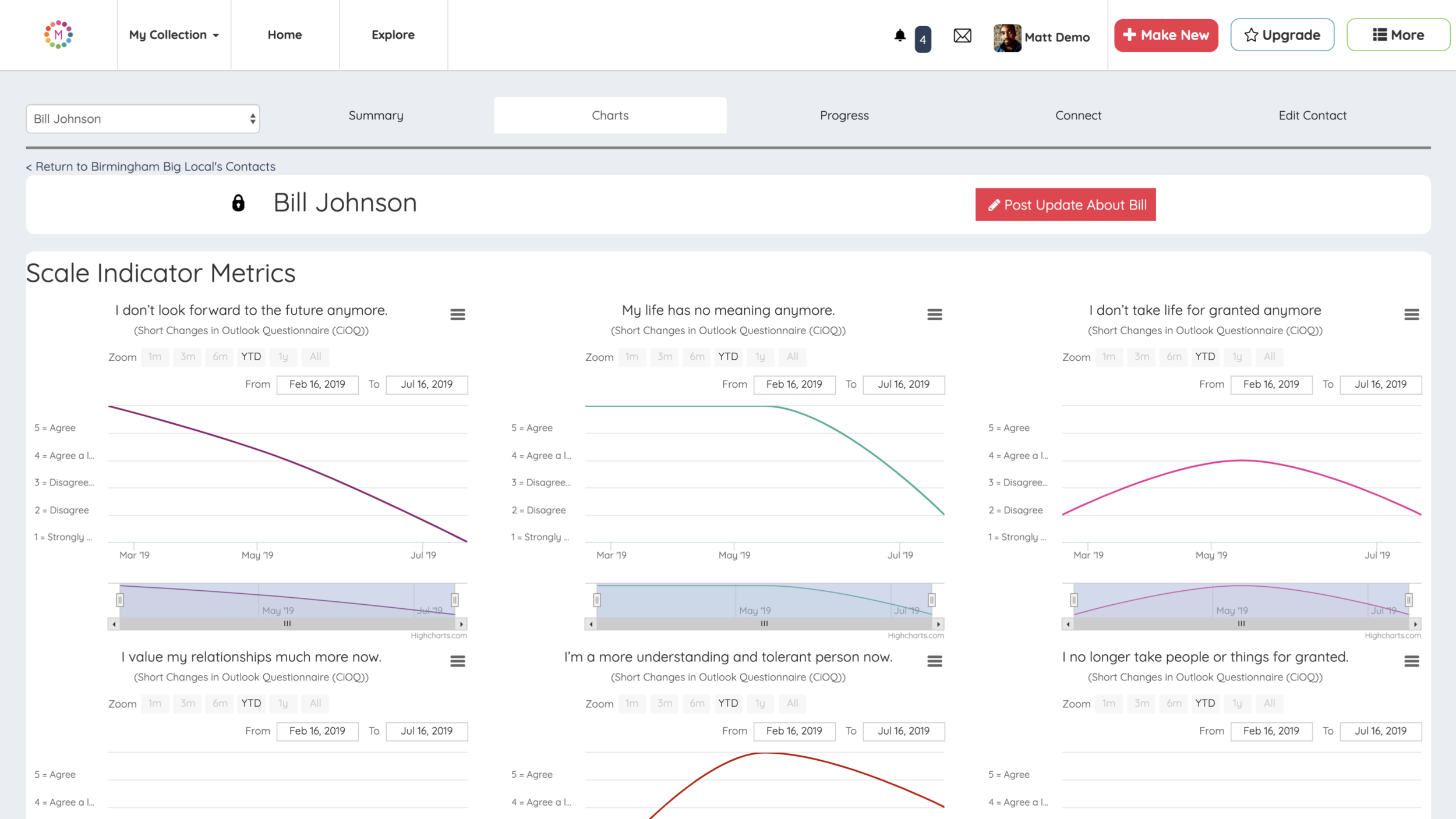Screen dimensions: 1456x819
Task: Click Post Update About Bill button
Action: coord(1066,204)
